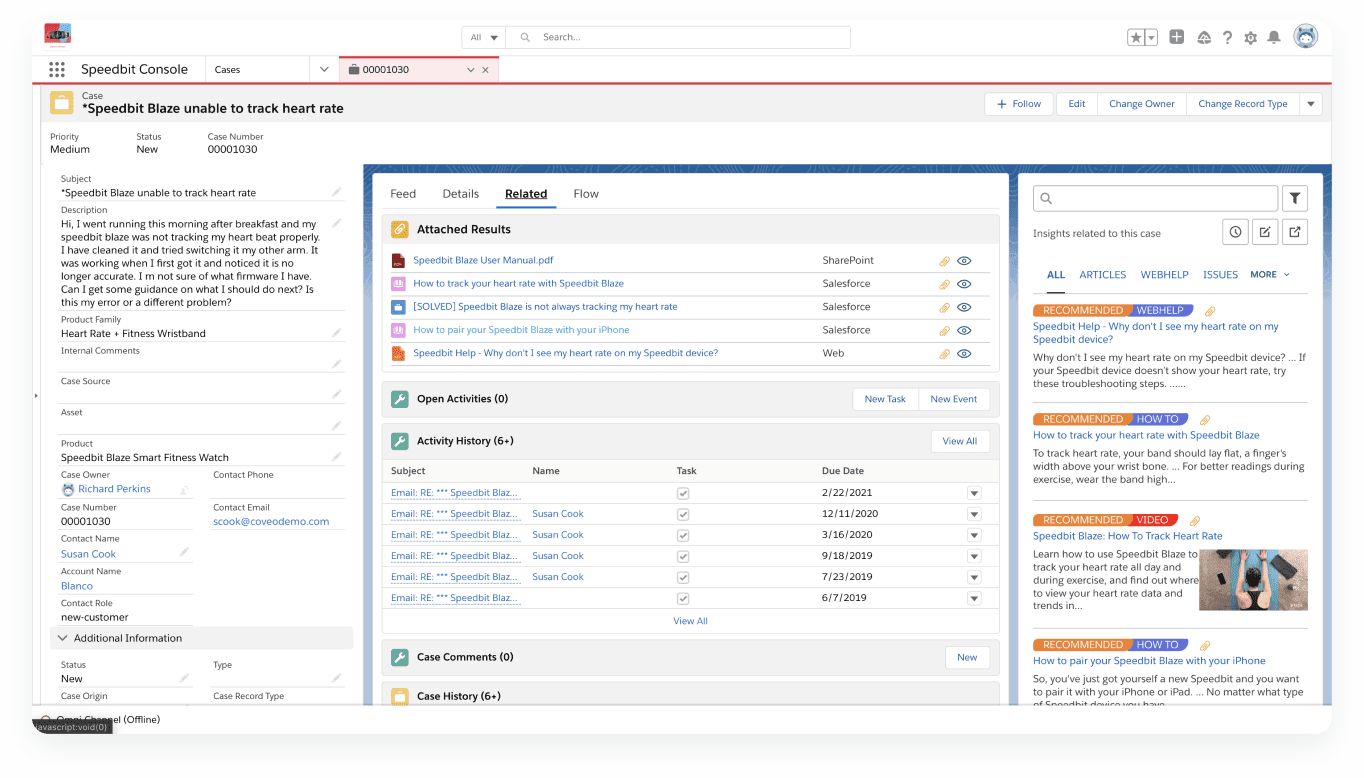
Task: Select the ARTICLES tab in Insights
Action: 1103,275
